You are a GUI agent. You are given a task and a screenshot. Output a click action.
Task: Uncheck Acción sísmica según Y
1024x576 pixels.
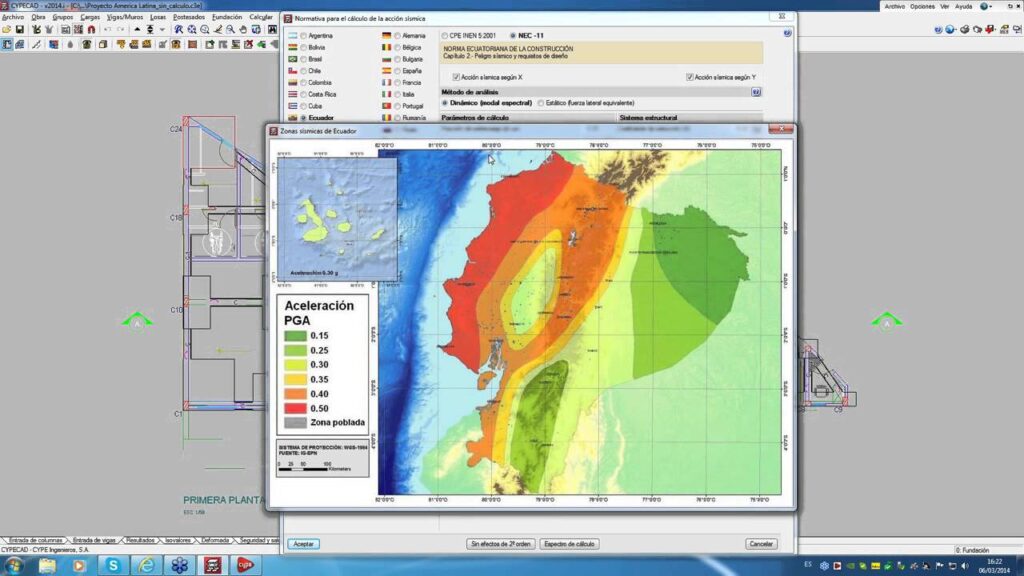(x=690, y=77)
